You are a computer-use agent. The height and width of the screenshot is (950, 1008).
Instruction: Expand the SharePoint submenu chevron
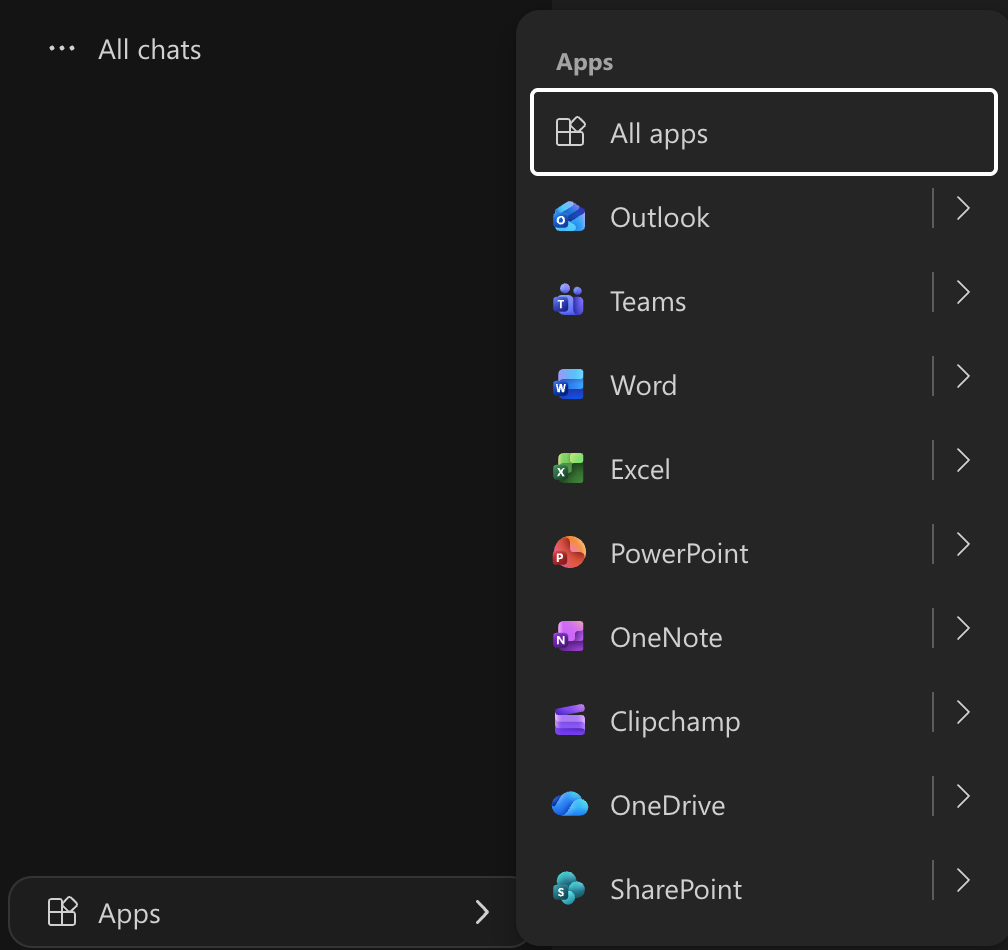coord(963,880)
